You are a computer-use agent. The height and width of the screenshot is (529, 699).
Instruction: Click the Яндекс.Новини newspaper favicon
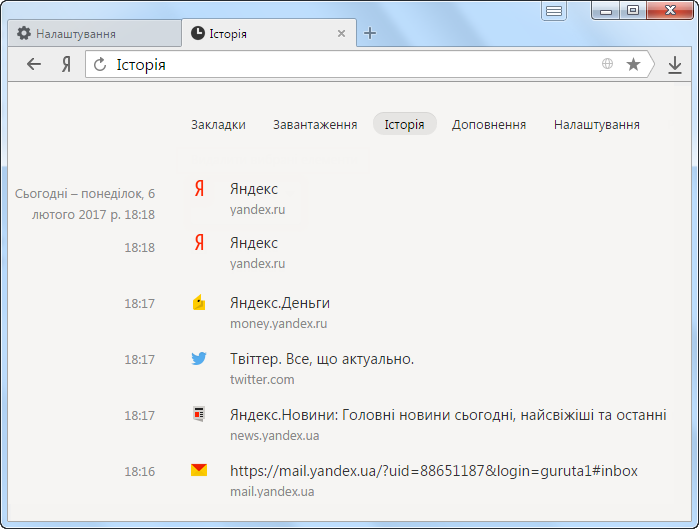tap(199, 414)
